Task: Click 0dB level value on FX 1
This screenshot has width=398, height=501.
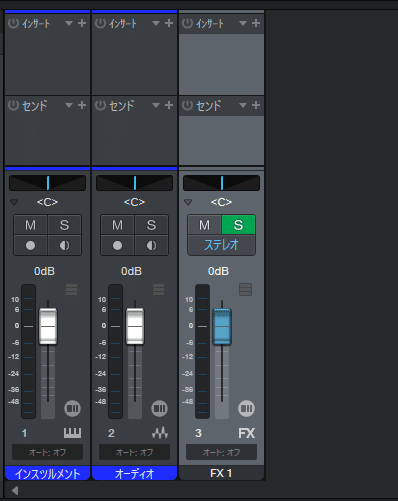Action: coord(218,271)
